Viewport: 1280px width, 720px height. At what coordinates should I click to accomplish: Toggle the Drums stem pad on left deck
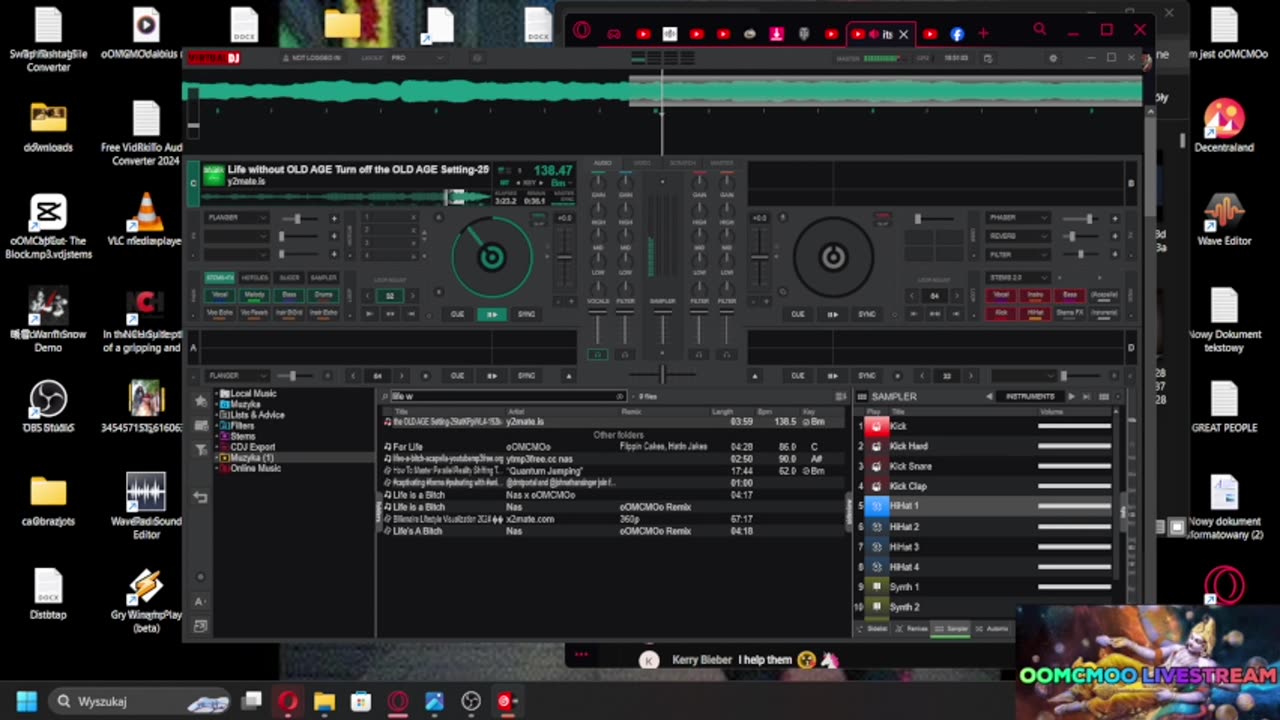coord(323,295)
